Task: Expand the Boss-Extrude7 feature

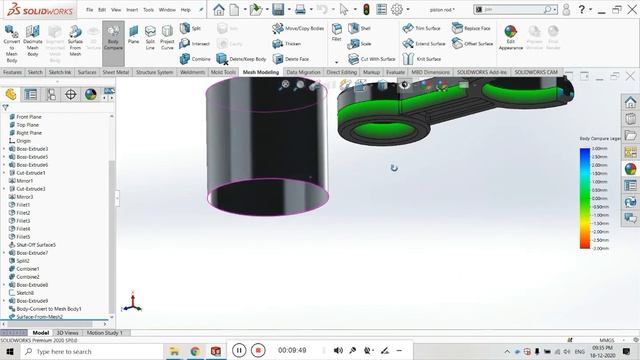Action: (x=4, y=253)
